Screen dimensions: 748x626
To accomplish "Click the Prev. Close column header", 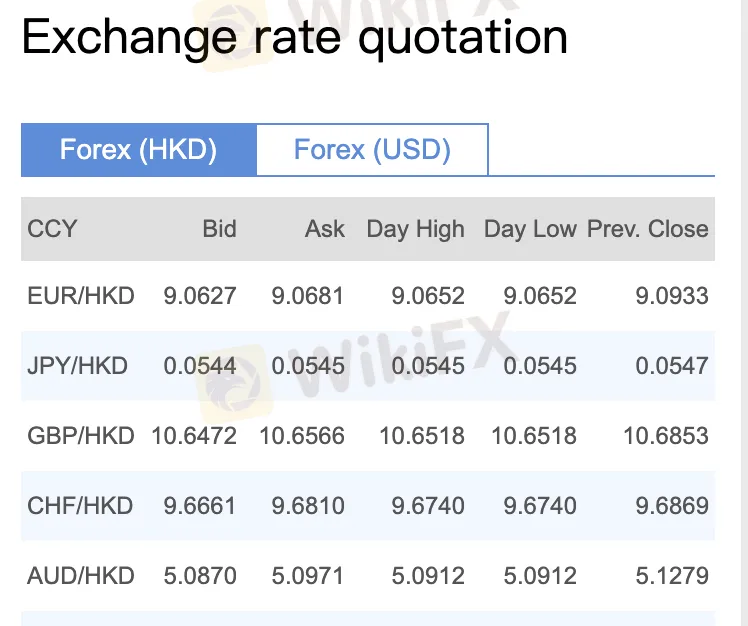I will 647,229.
